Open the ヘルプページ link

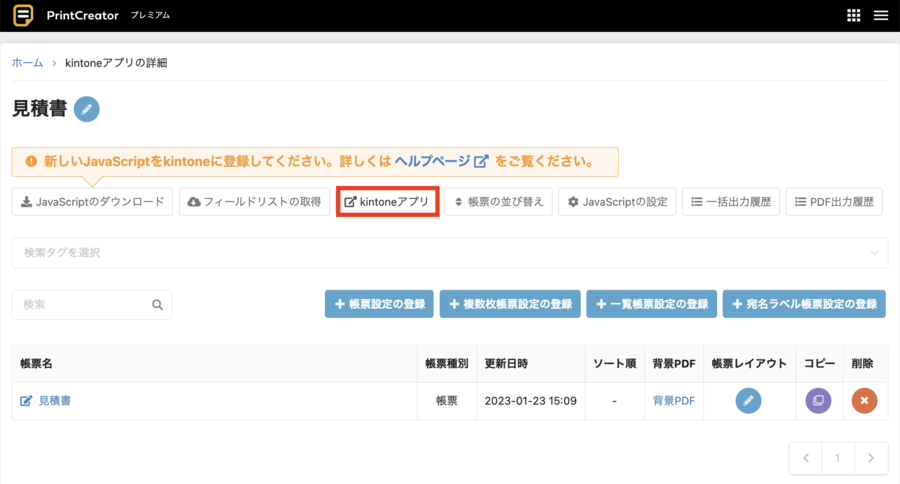[441, 161]
